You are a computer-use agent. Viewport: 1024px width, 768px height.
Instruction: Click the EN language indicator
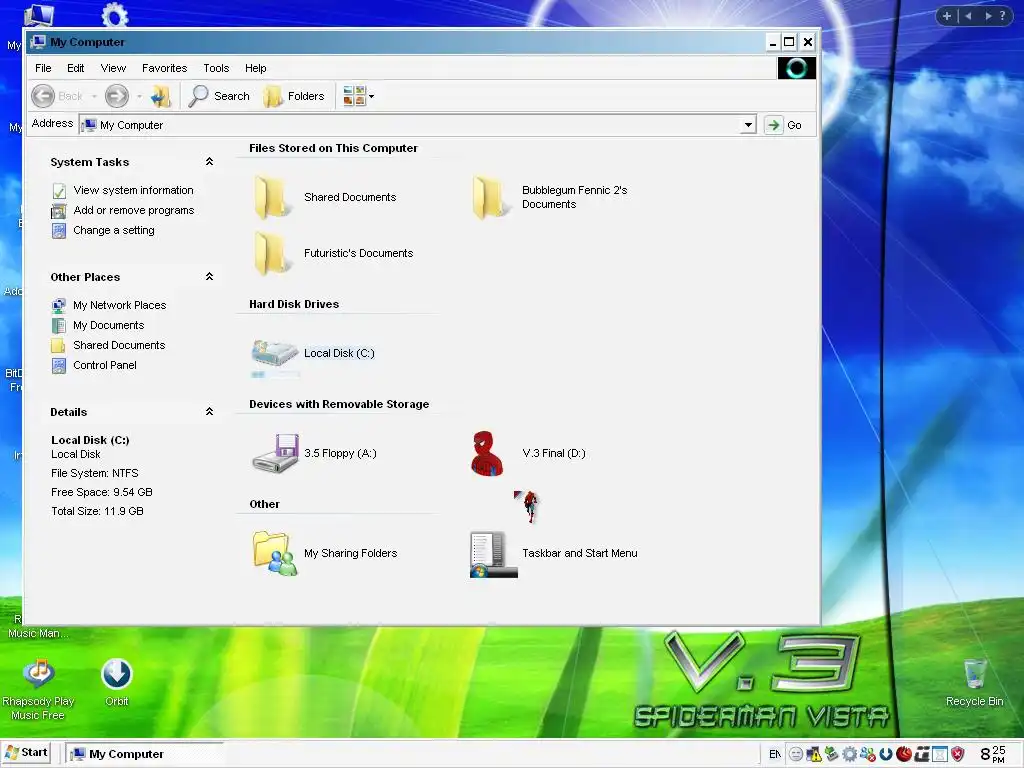click(775, 754)
